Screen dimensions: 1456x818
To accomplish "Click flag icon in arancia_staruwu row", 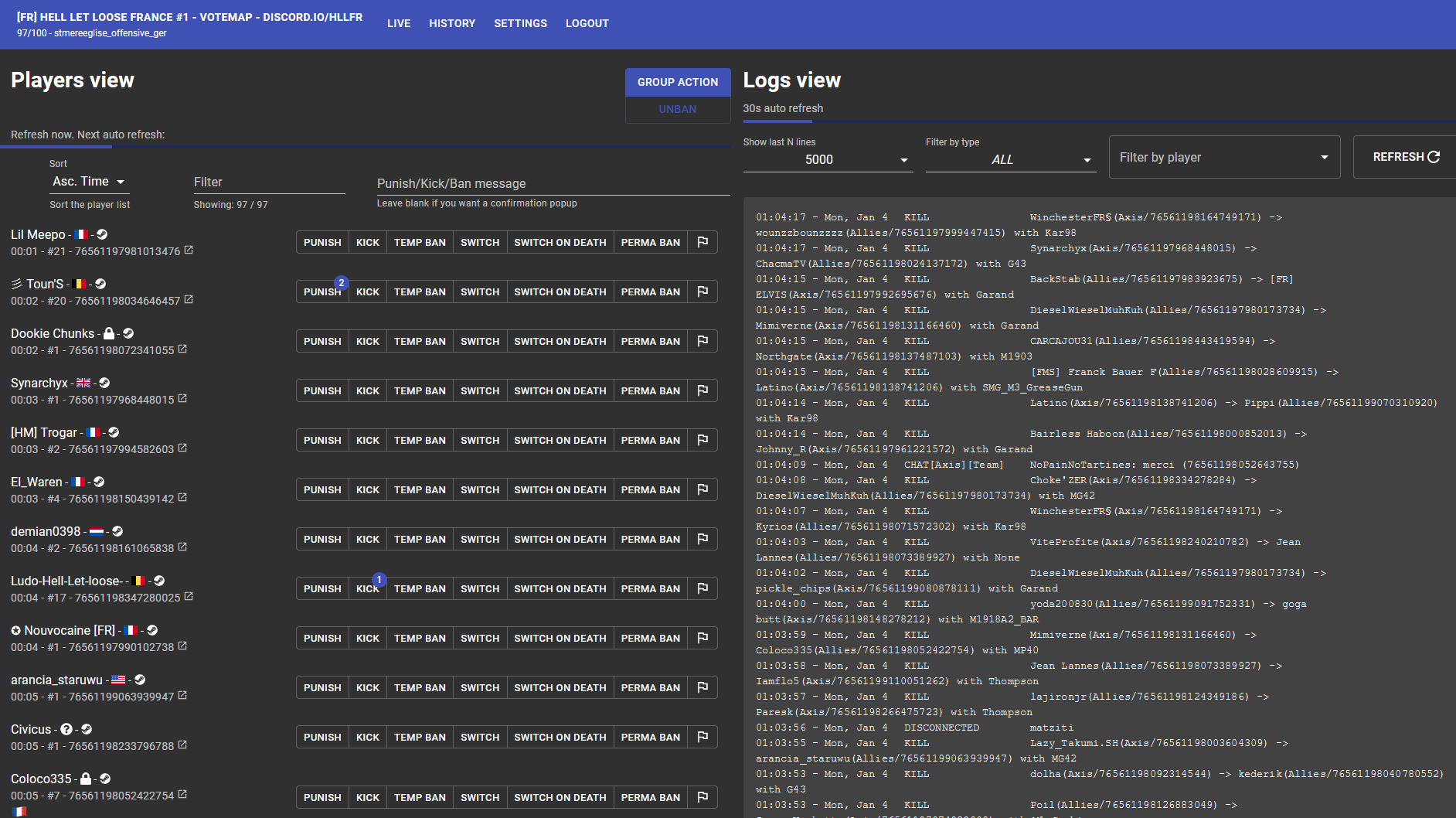I will tap(702, 687).
